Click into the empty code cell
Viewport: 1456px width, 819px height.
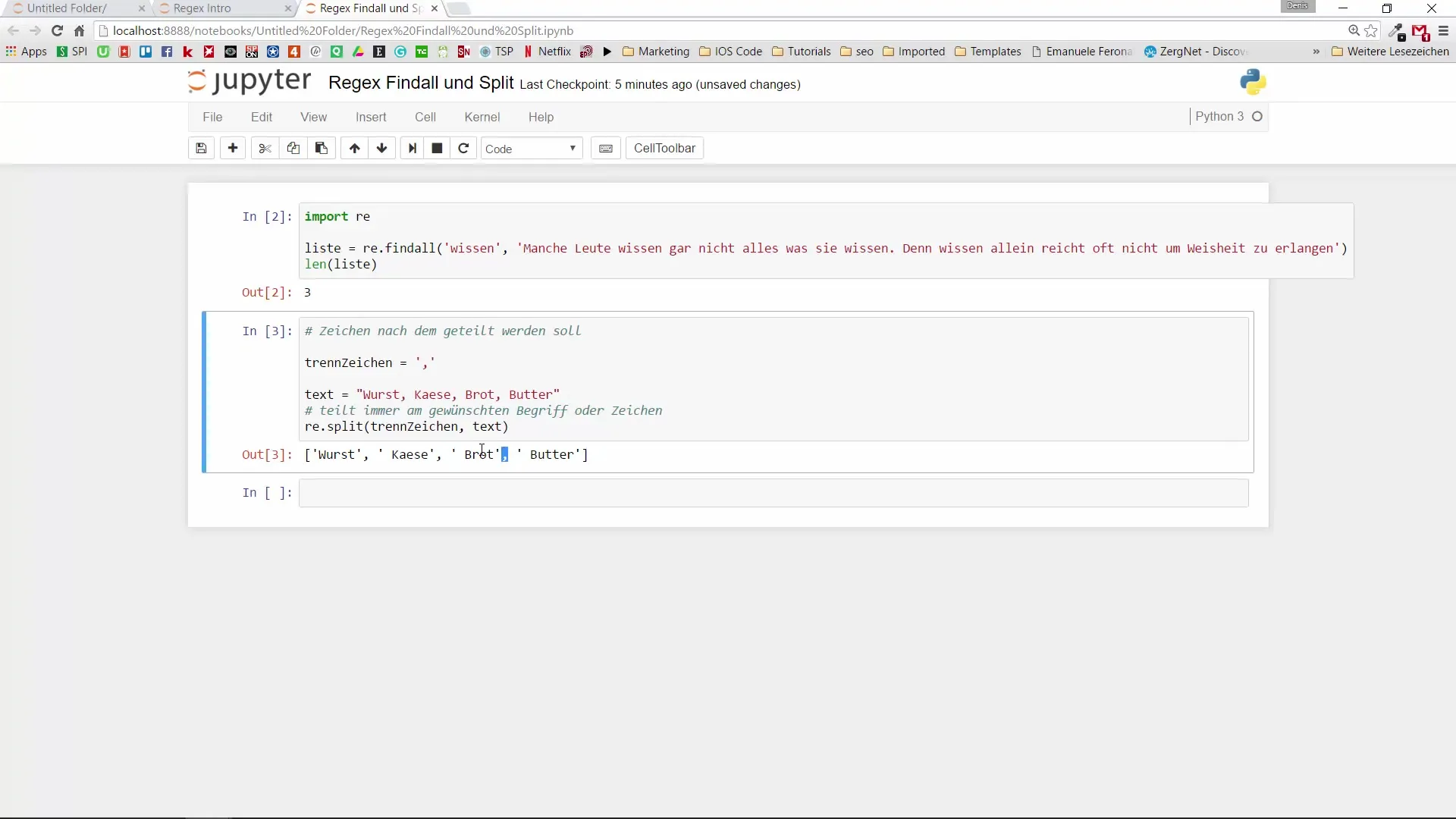[773, 493]
